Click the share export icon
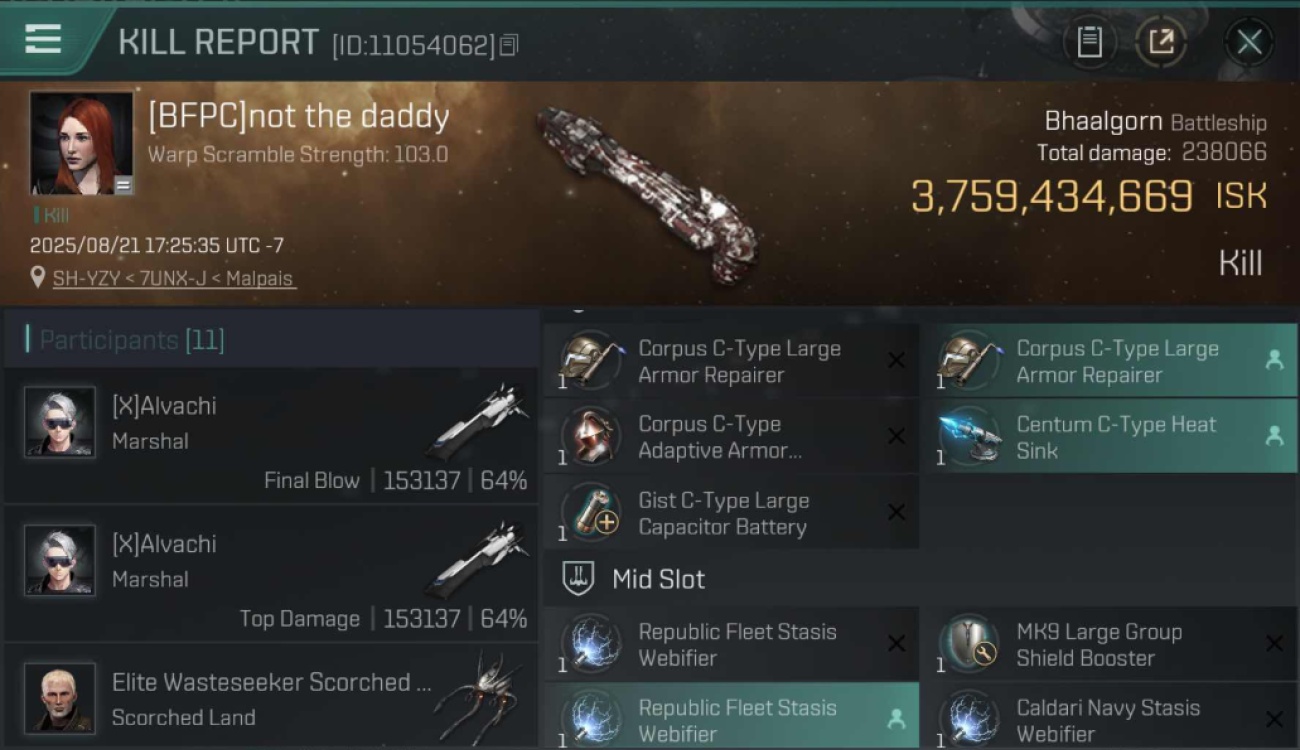The width and height of the screenshot is (1300, 750). 1161,42
